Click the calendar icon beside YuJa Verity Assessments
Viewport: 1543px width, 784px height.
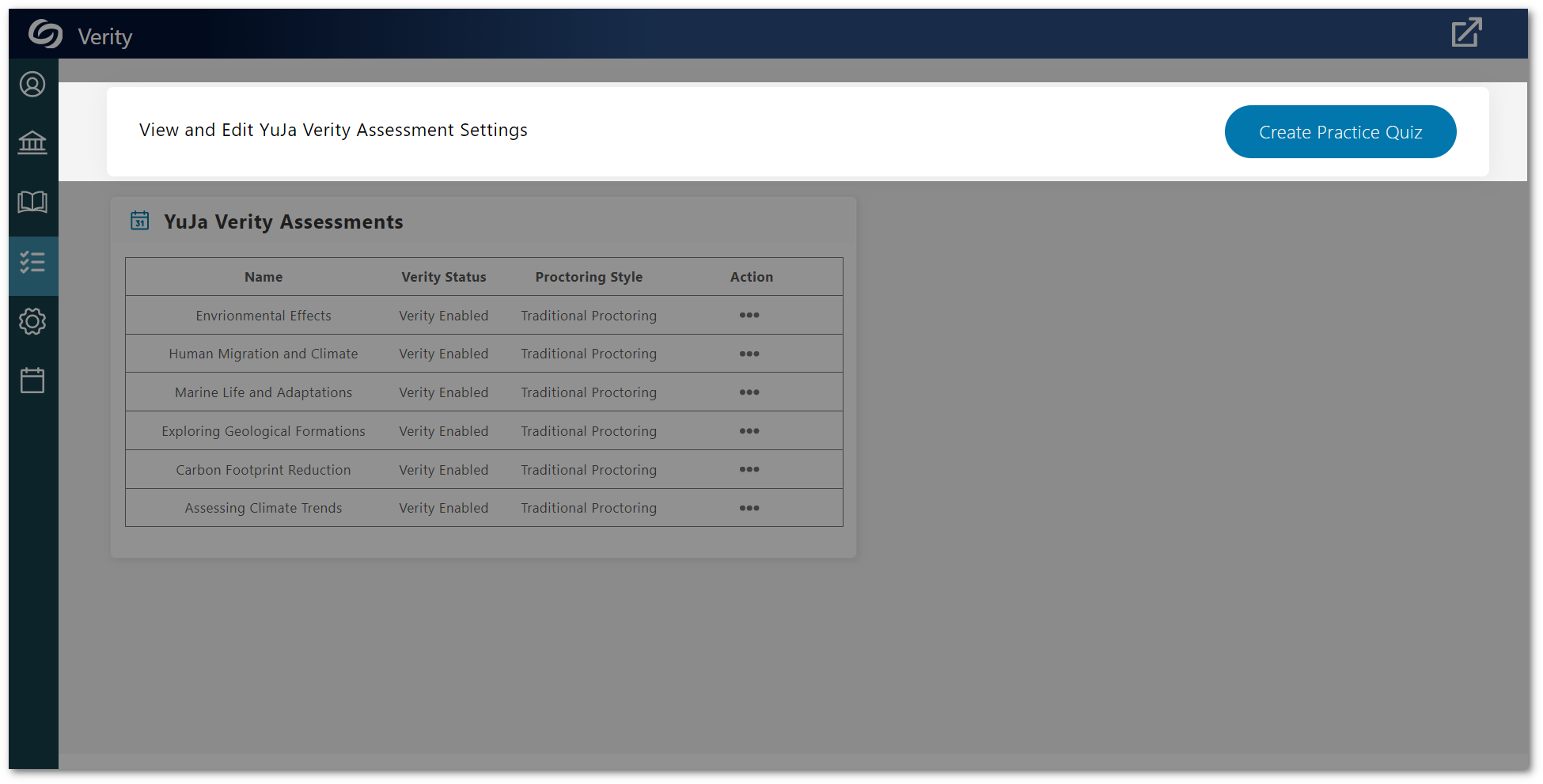(x=140, y=221)
